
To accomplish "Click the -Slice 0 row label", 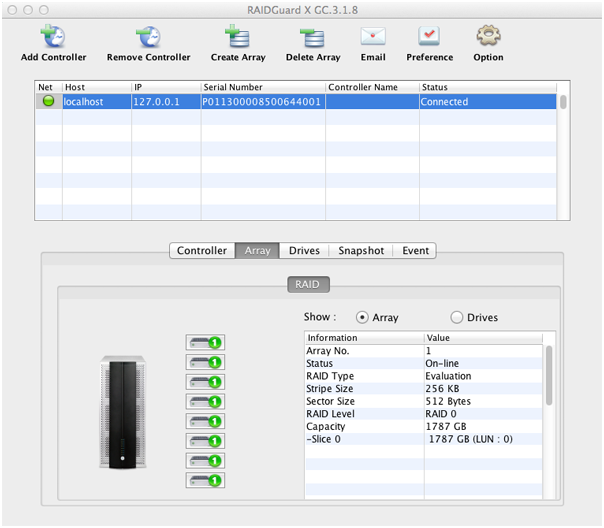I will coord(324,439).
